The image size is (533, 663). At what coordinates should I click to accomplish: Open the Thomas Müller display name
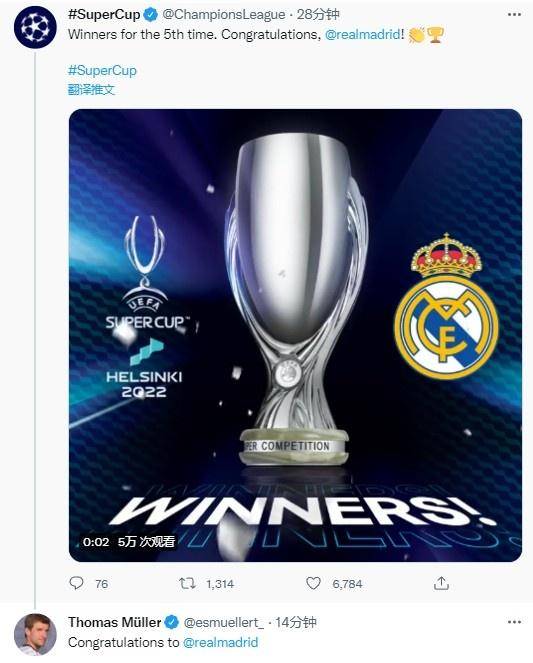(x=115, y=622)
